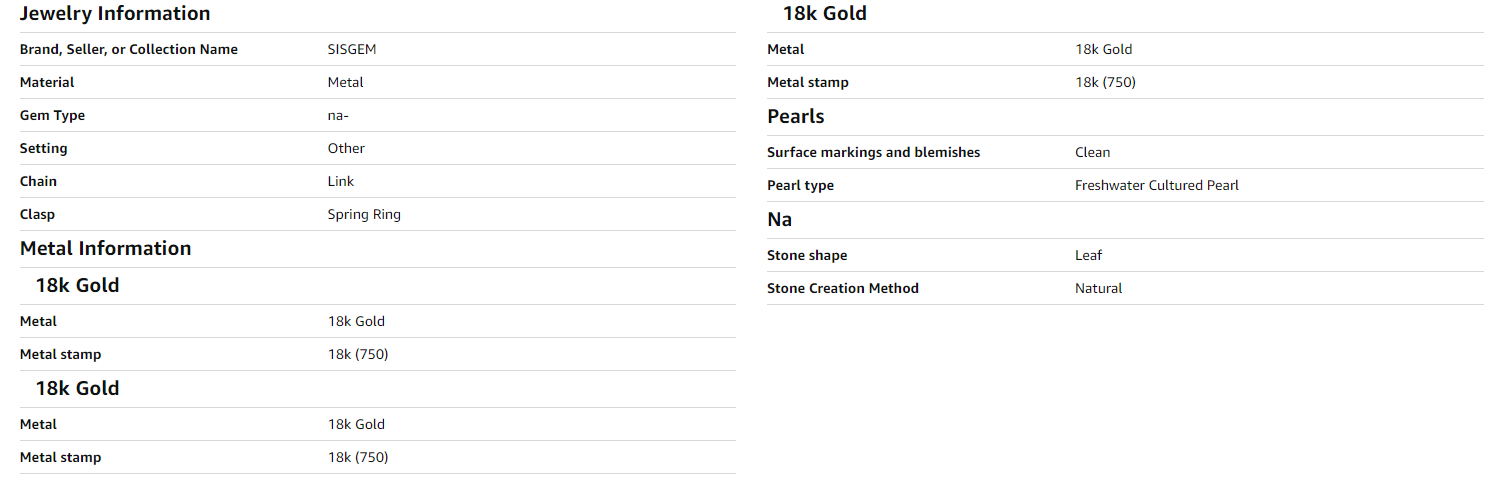Select the "Clean" surface value

pyautogui.click(x=1093, y=152)
